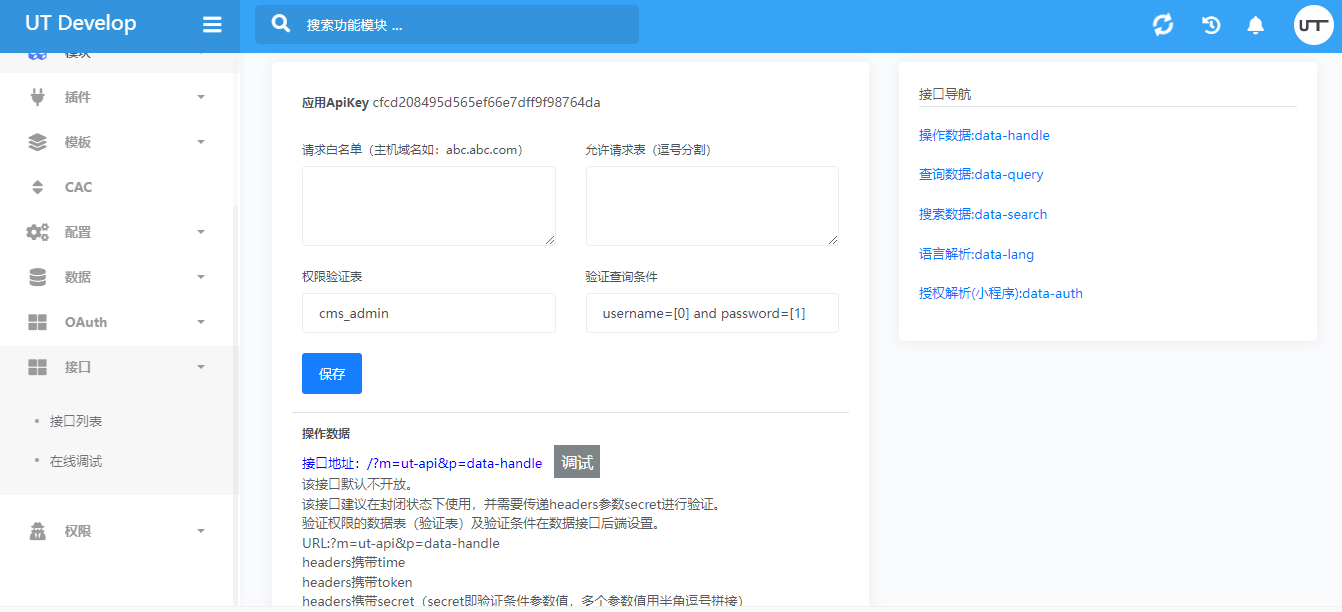This screenshot has height=612, width=1342.
Task: Select CAC in the sidebar
Action: click(78, 187)
